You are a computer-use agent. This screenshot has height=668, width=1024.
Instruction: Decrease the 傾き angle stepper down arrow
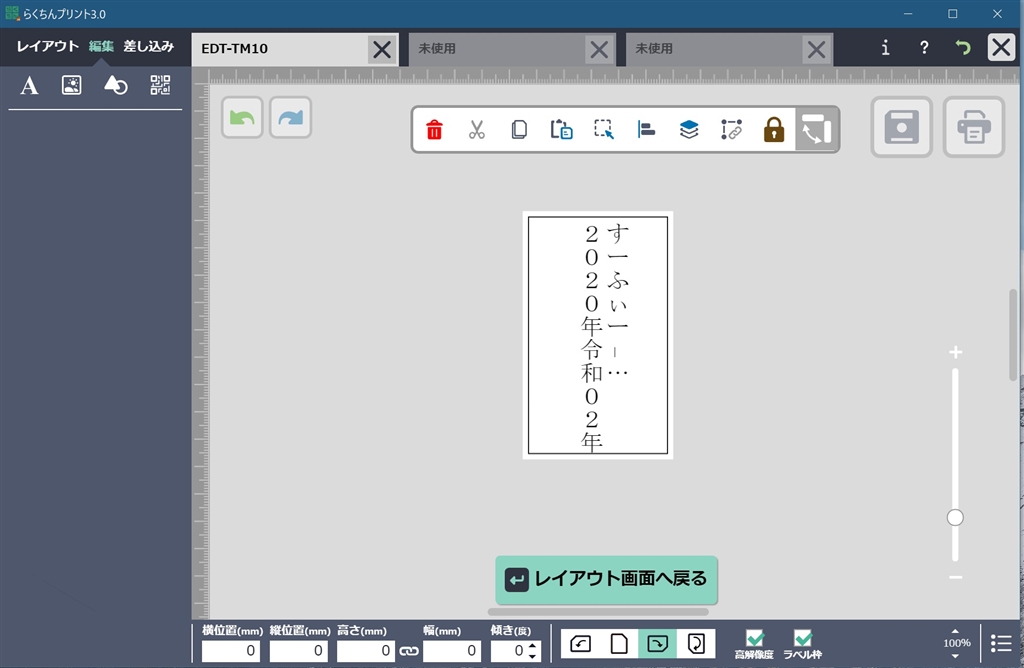pyautogui.click(x=532, y=655)
